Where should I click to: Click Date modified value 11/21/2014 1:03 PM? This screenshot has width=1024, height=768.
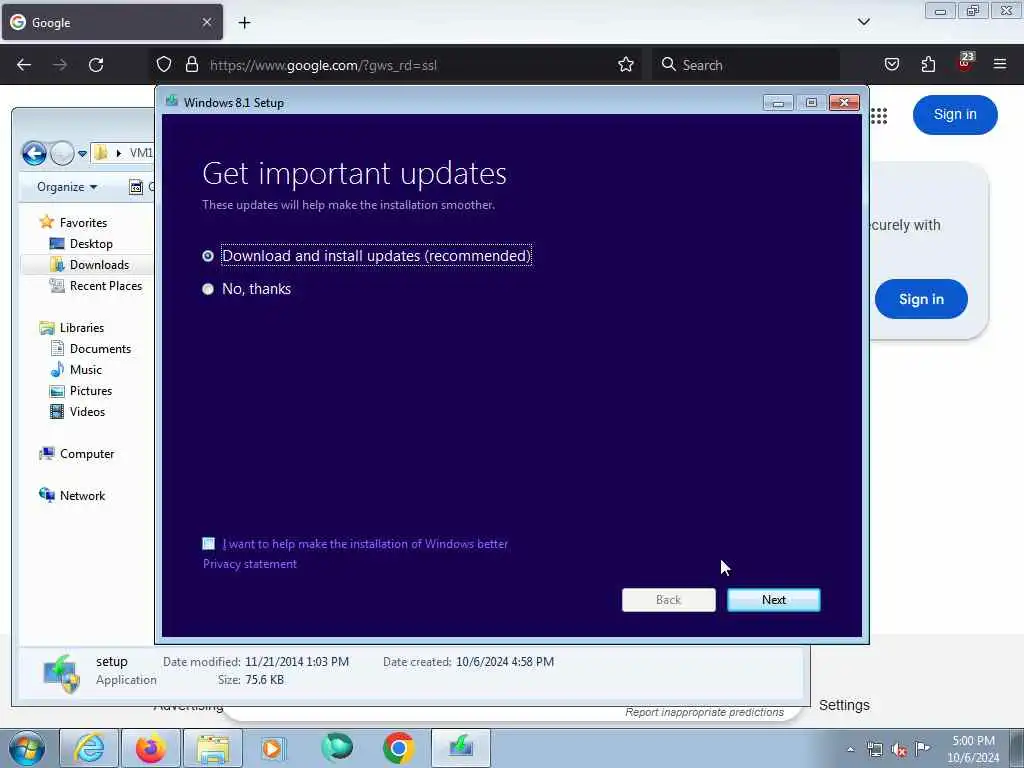[x=296, y=662]
